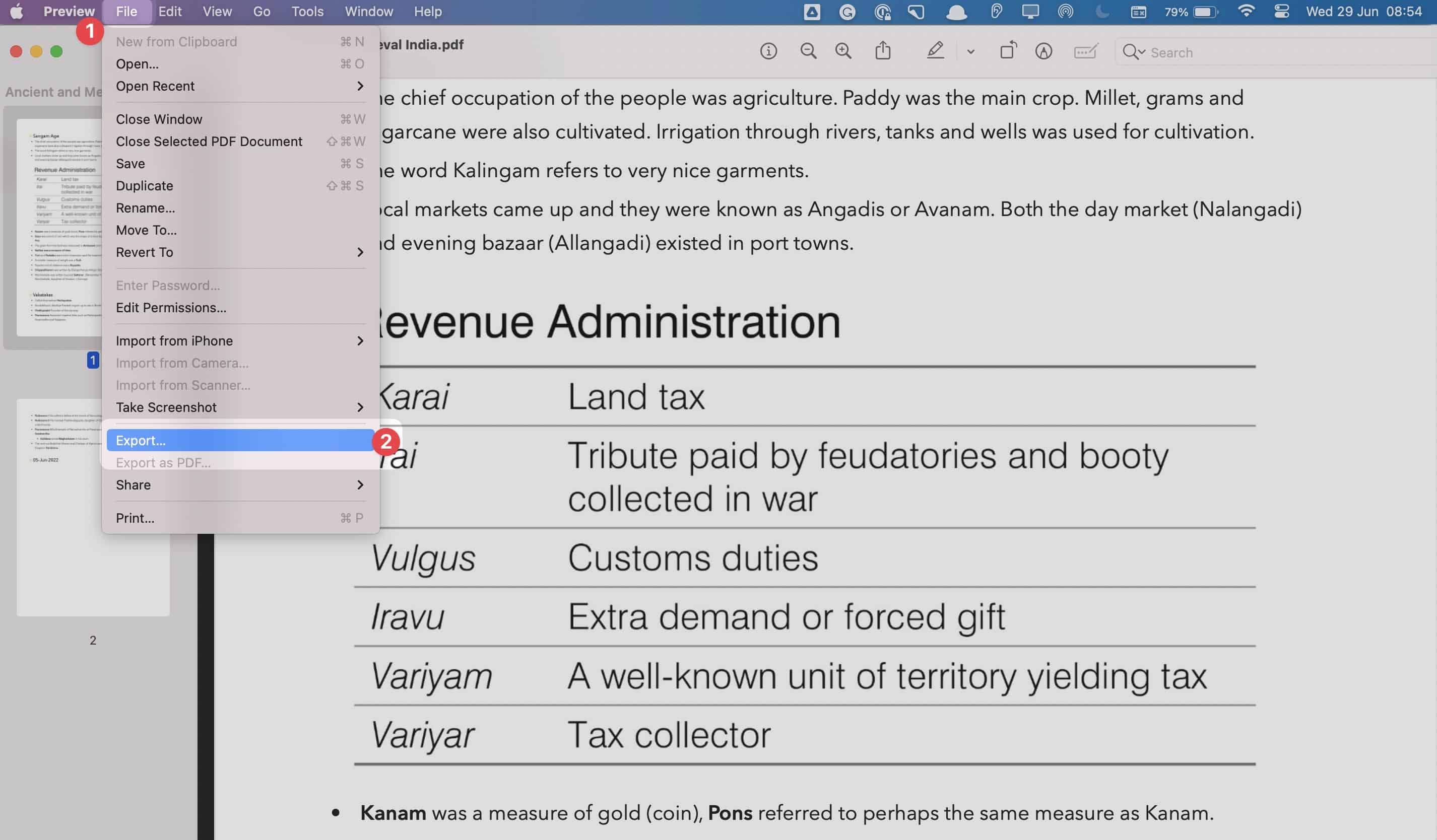The height and width of the screenshot is (840, 1437).
Task: Click the Zoom Out magnifier icon
Action: tap(808, 51)
